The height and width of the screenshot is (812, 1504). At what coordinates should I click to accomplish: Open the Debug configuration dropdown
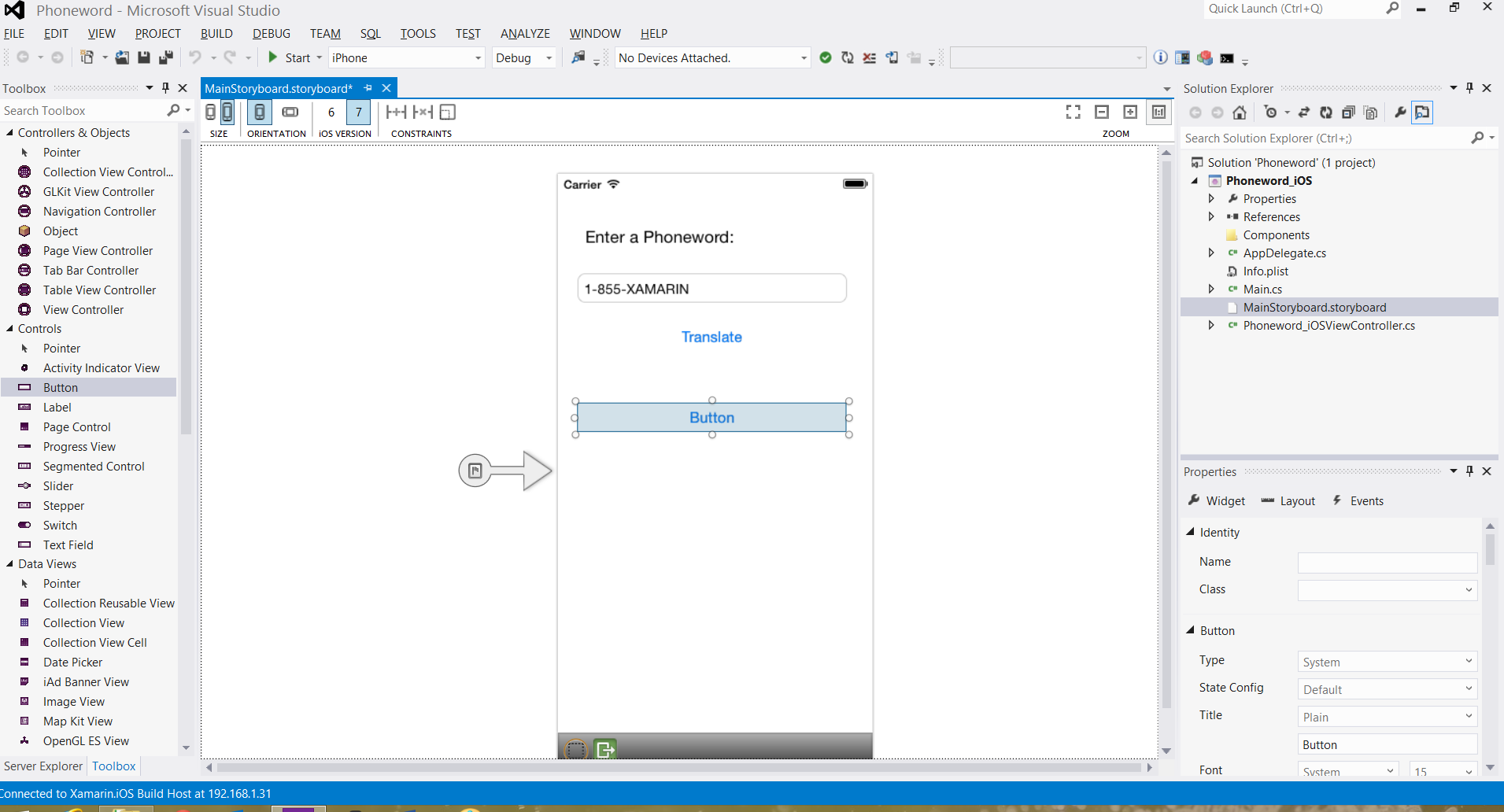[524, 58]
